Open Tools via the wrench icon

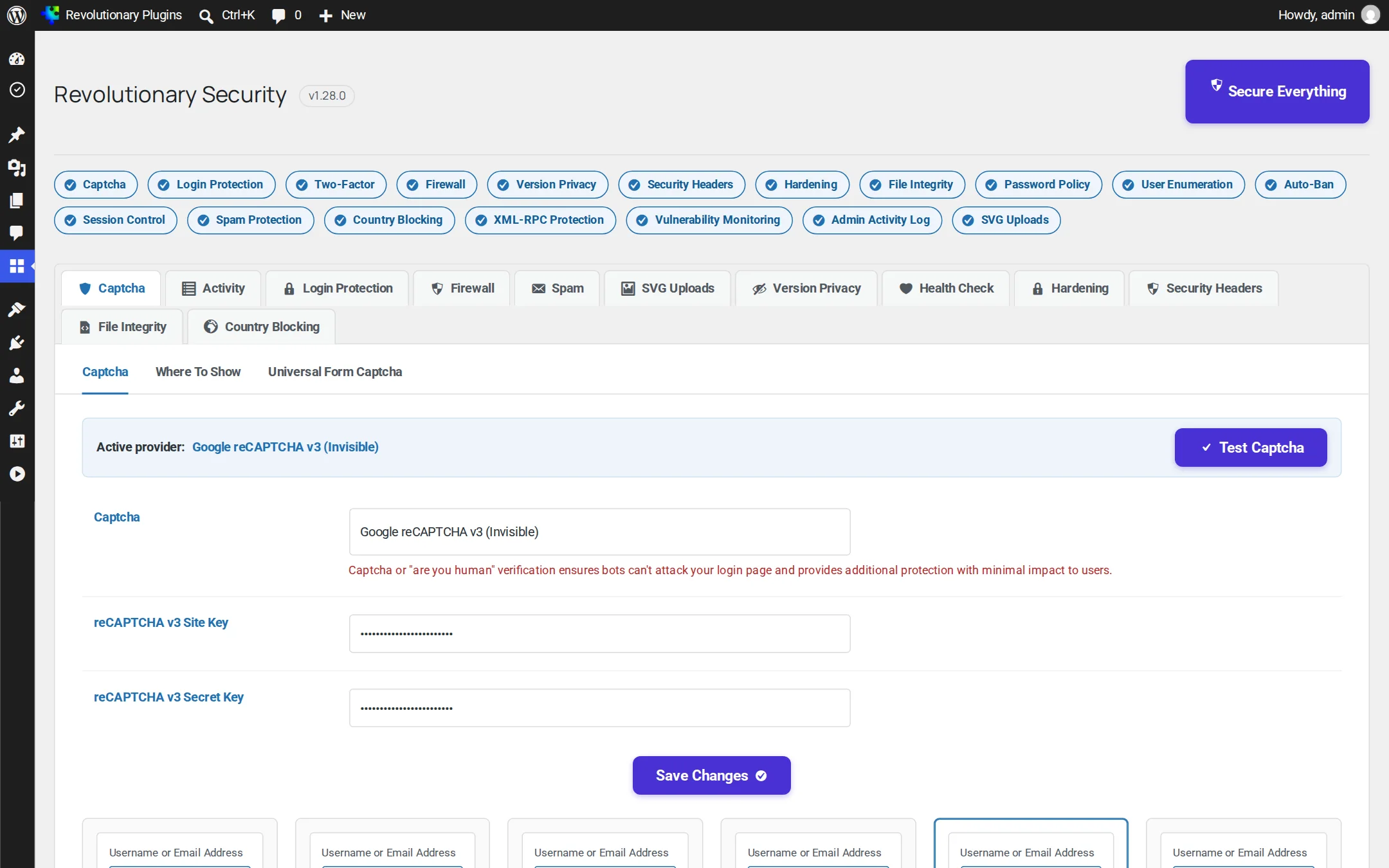coord(17,408)
